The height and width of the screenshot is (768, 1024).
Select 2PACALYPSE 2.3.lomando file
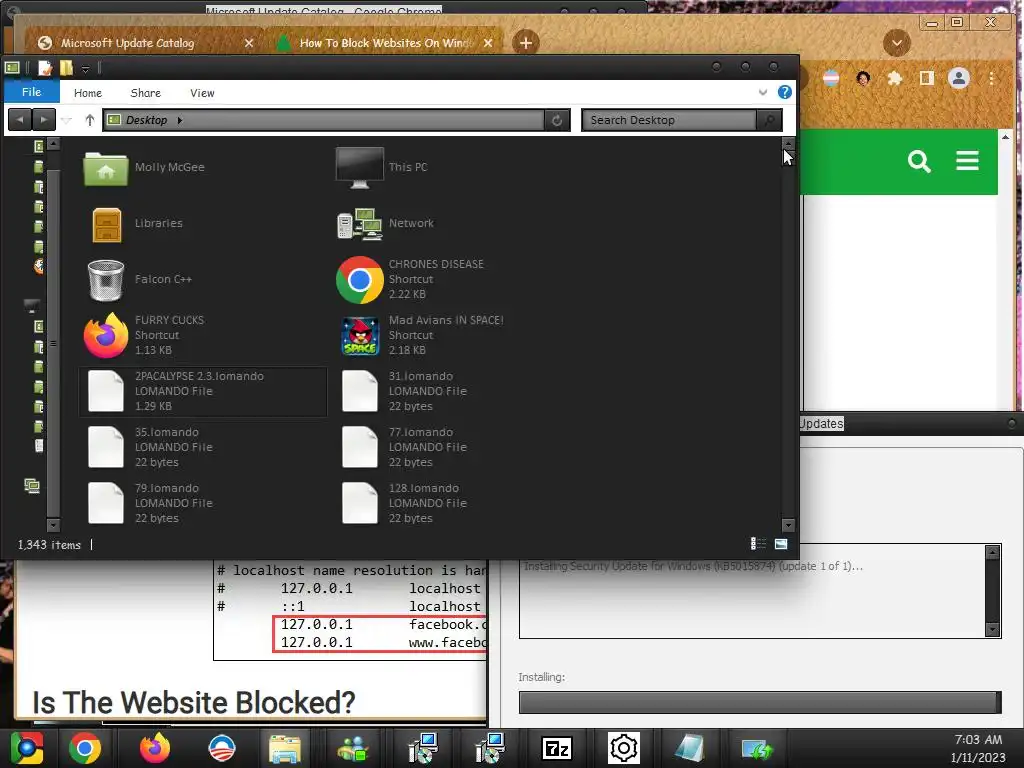[x=202, y=391]
